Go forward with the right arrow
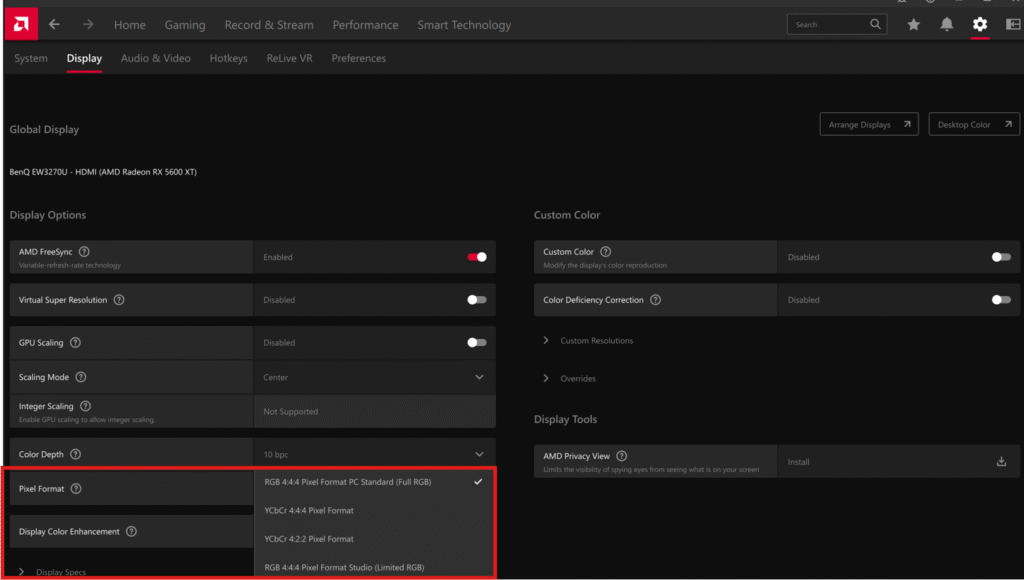 [x=88, y=24]
